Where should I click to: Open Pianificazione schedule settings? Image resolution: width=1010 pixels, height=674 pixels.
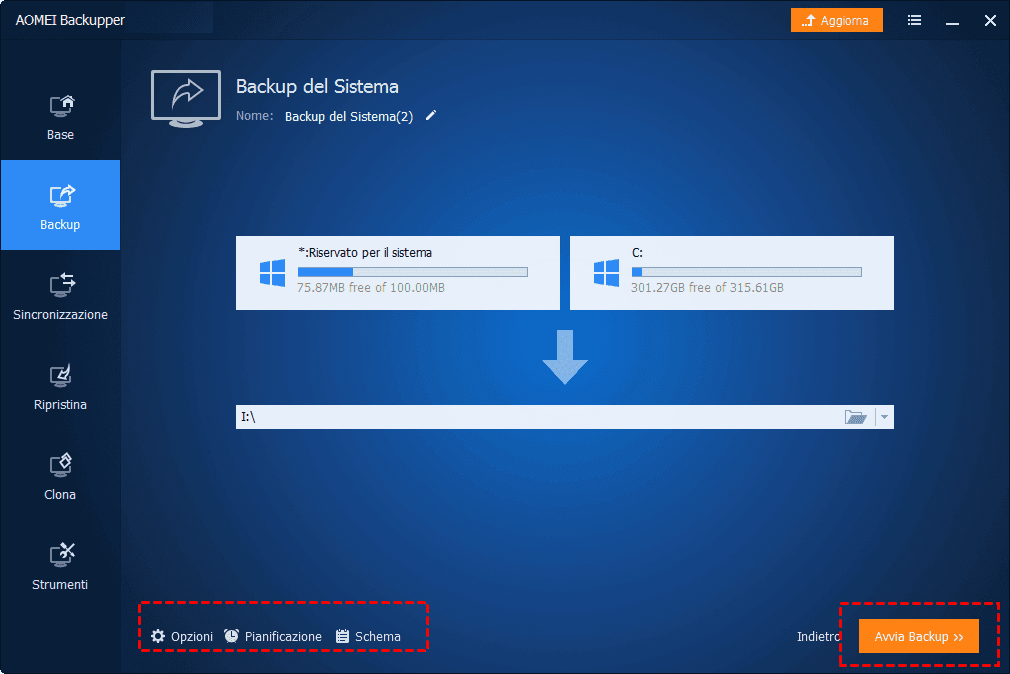click(x=273, y=637)
